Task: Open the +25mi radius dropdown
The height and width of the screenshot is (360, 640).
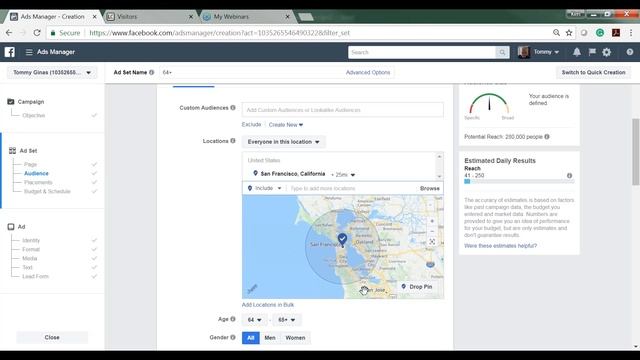Action: tap(343, 175)
